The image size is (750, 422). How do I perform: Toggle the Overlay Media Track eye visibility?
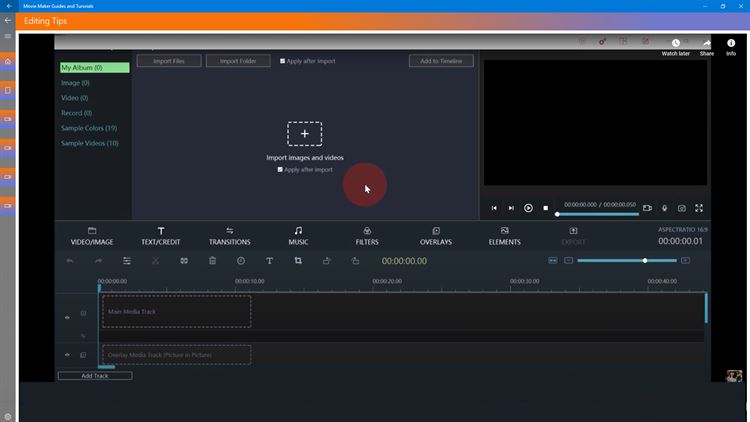pyautogui.click(x=67, y=355)
